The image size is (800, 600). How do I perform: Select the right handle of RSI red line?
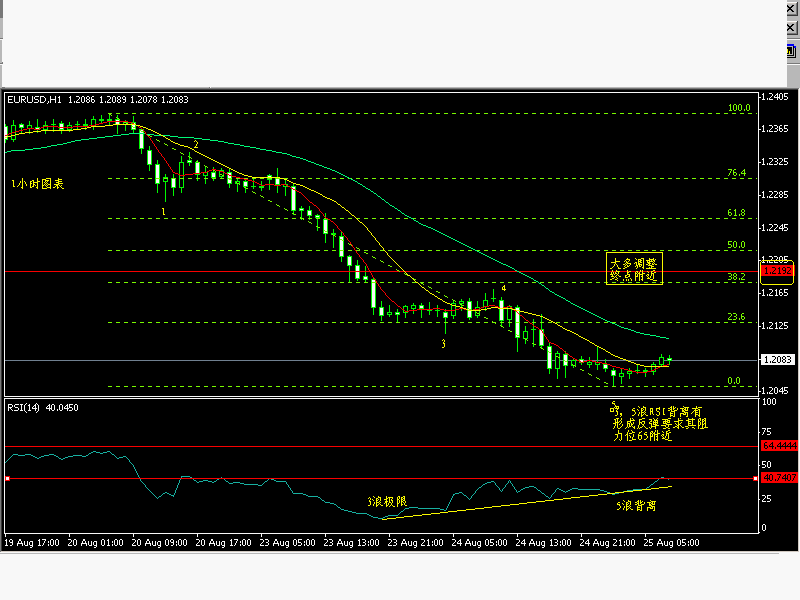pos(755,479)
